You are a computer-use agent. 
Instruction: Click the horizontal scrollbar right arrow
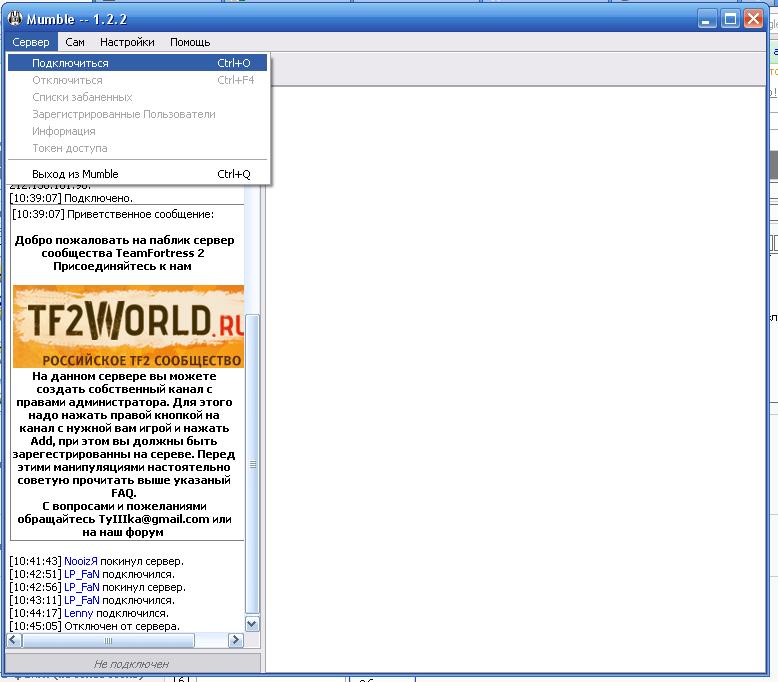[236, 640]
